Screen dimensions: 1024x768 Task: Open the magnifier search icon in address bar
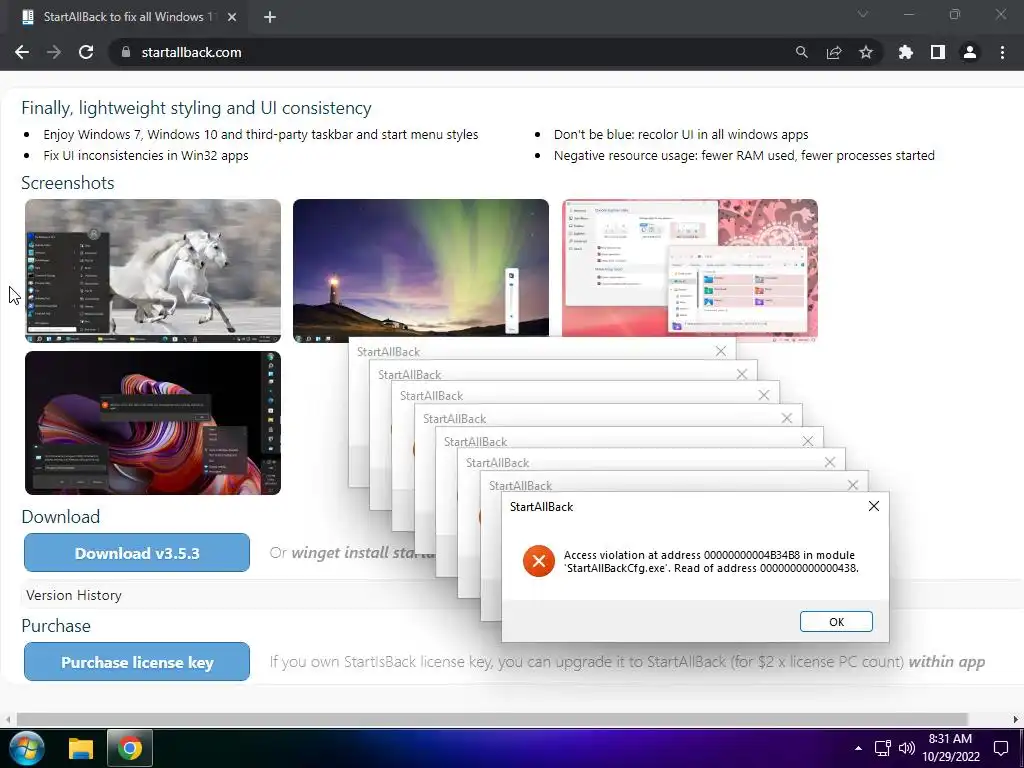801,52
